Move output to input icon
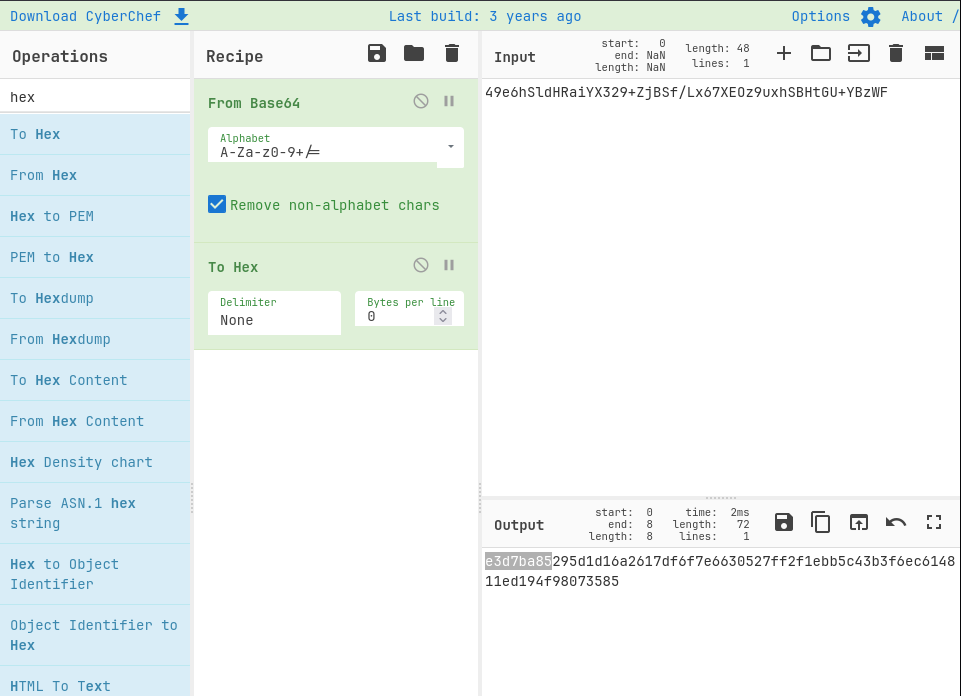This screenshot has width=961, height=696. click(859, 522)
